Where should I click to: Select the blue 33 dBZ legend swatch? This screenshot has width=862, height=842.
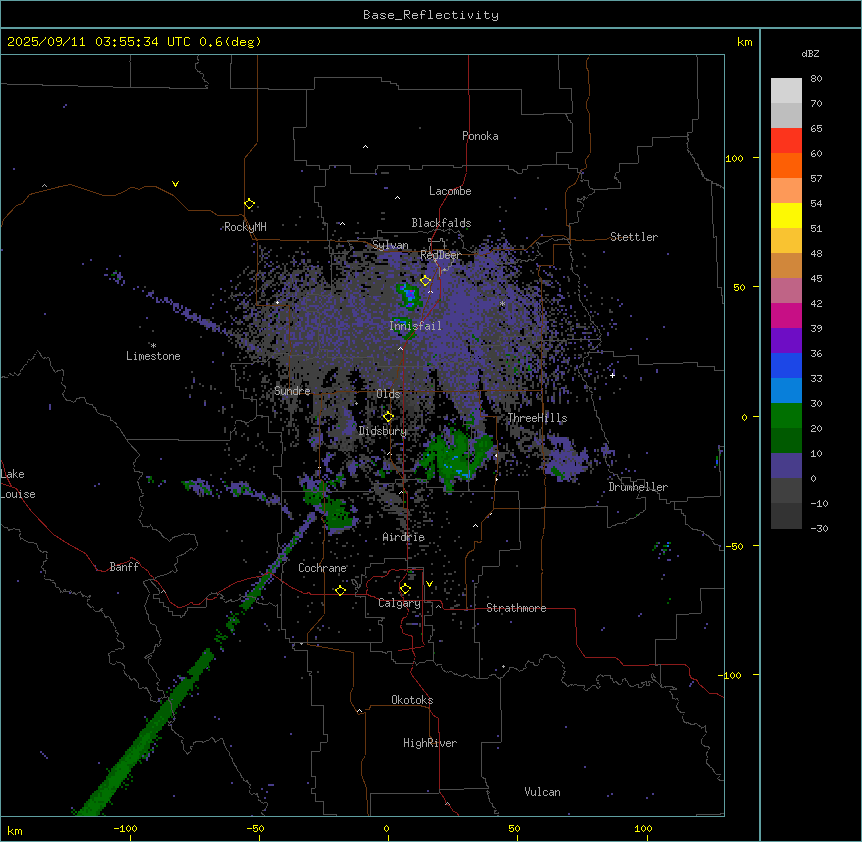click(x=786, y=365)
